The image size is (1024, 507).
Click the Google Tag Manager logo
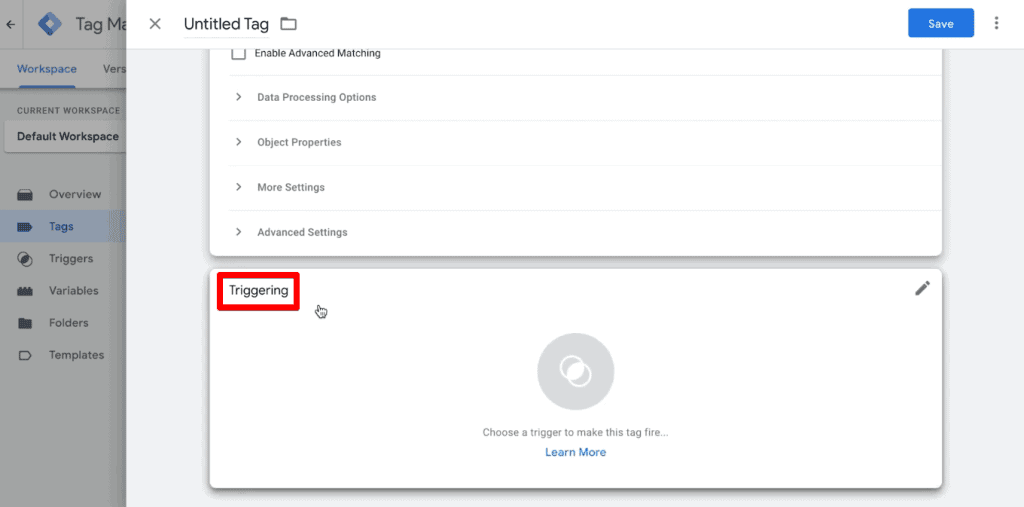[x=50, y=24]
